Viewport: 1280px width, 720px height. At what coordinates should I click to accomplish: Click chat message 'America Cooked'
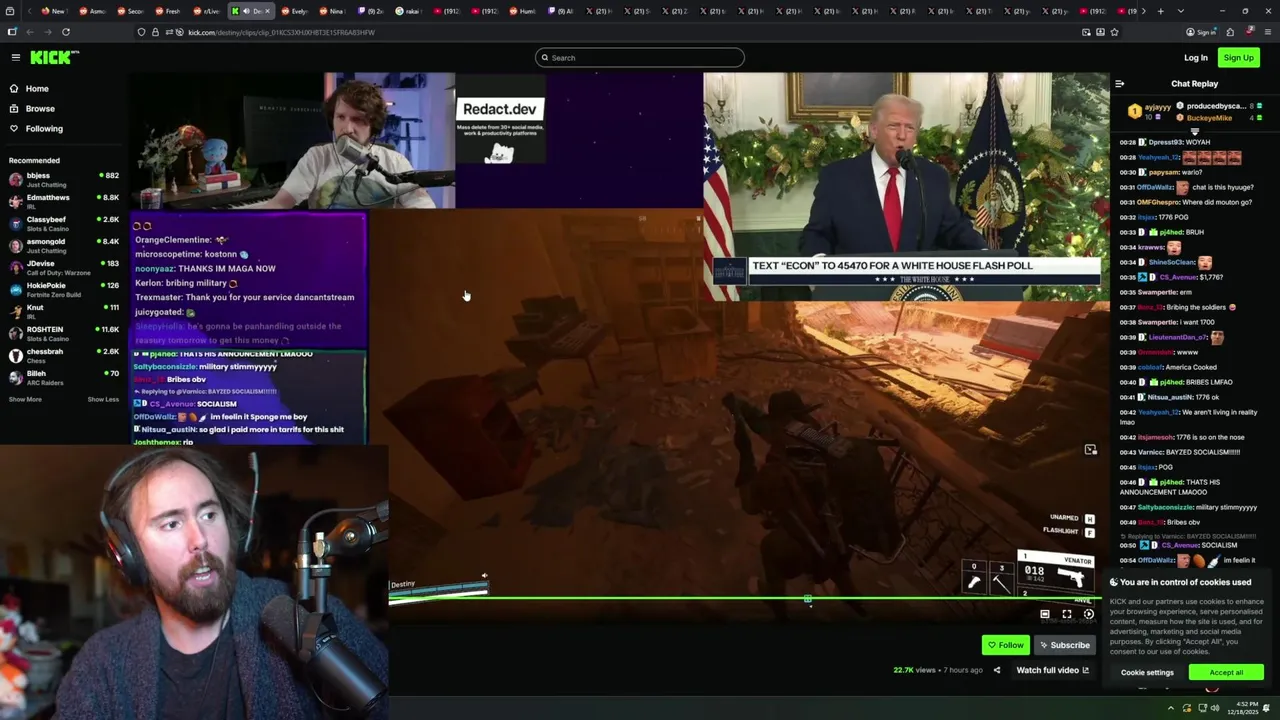[x=1192, y=367]
